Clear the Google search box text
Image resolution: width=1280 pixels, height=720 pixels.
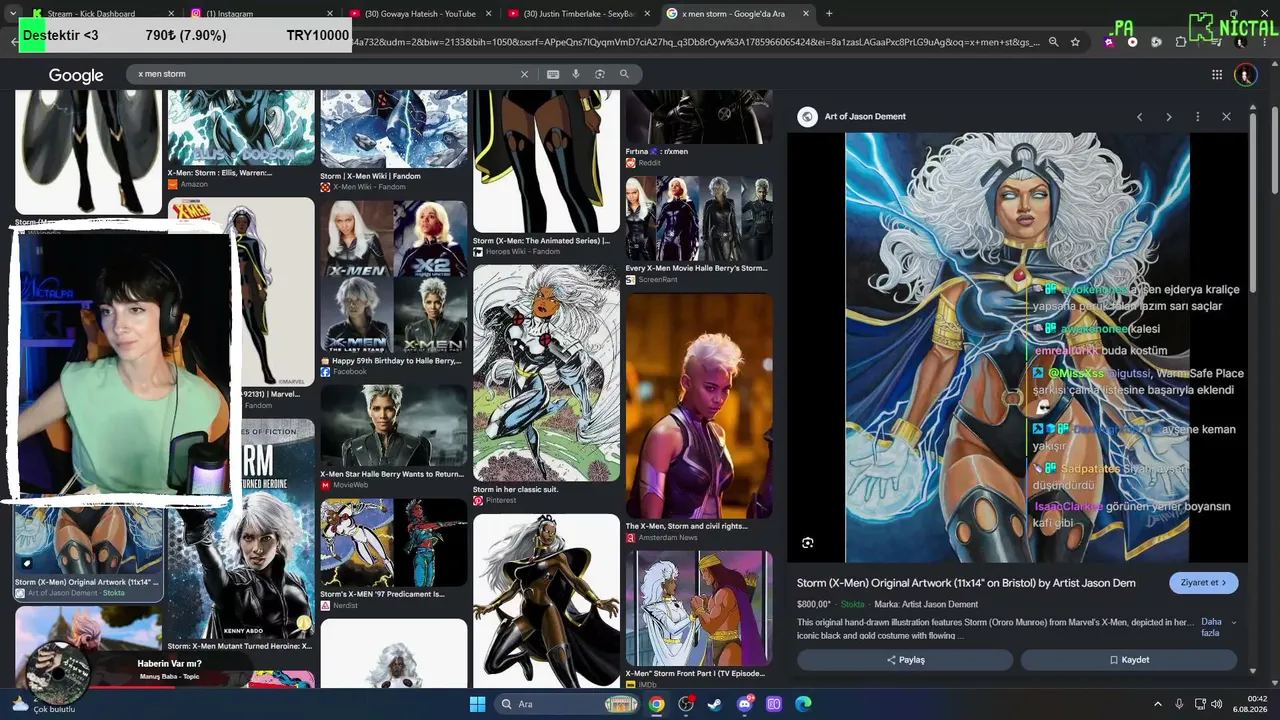[x=524, y=74]
